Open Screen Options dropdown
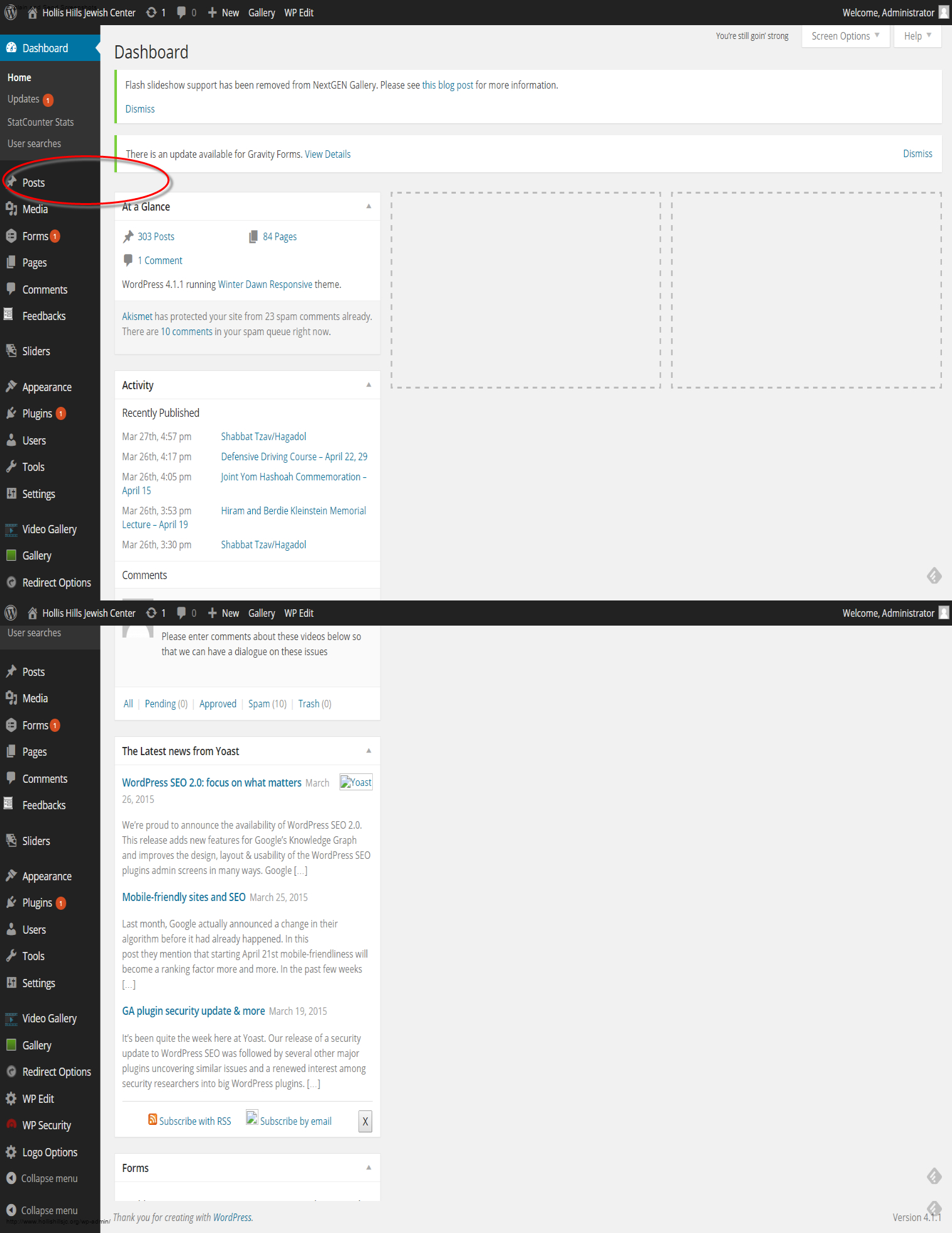Image resolution: width=952 pixels, height=1233 pixels. click(x=846, y=36)
